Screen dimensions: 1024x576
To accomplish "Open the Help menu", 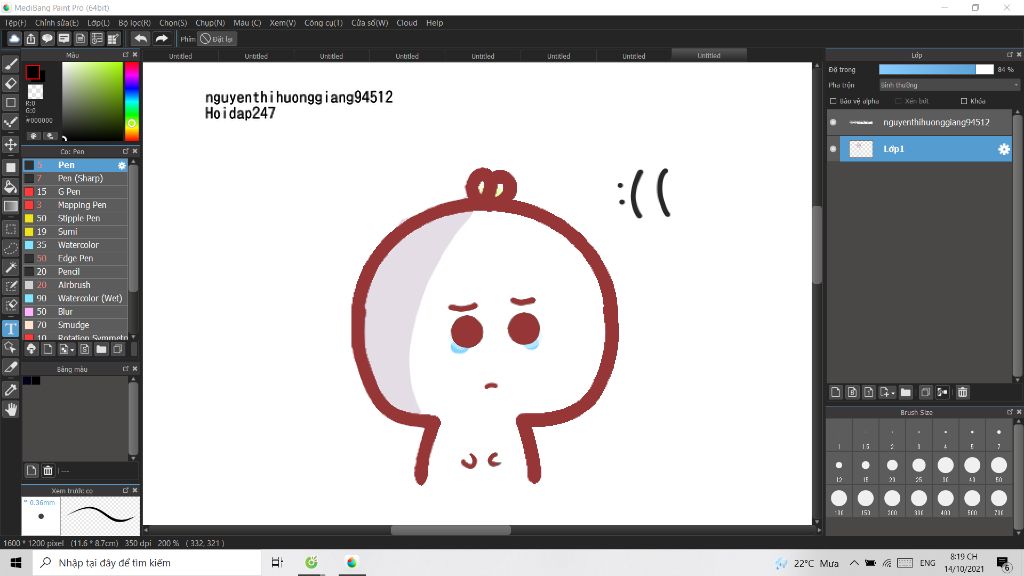I will pos(434,23).
